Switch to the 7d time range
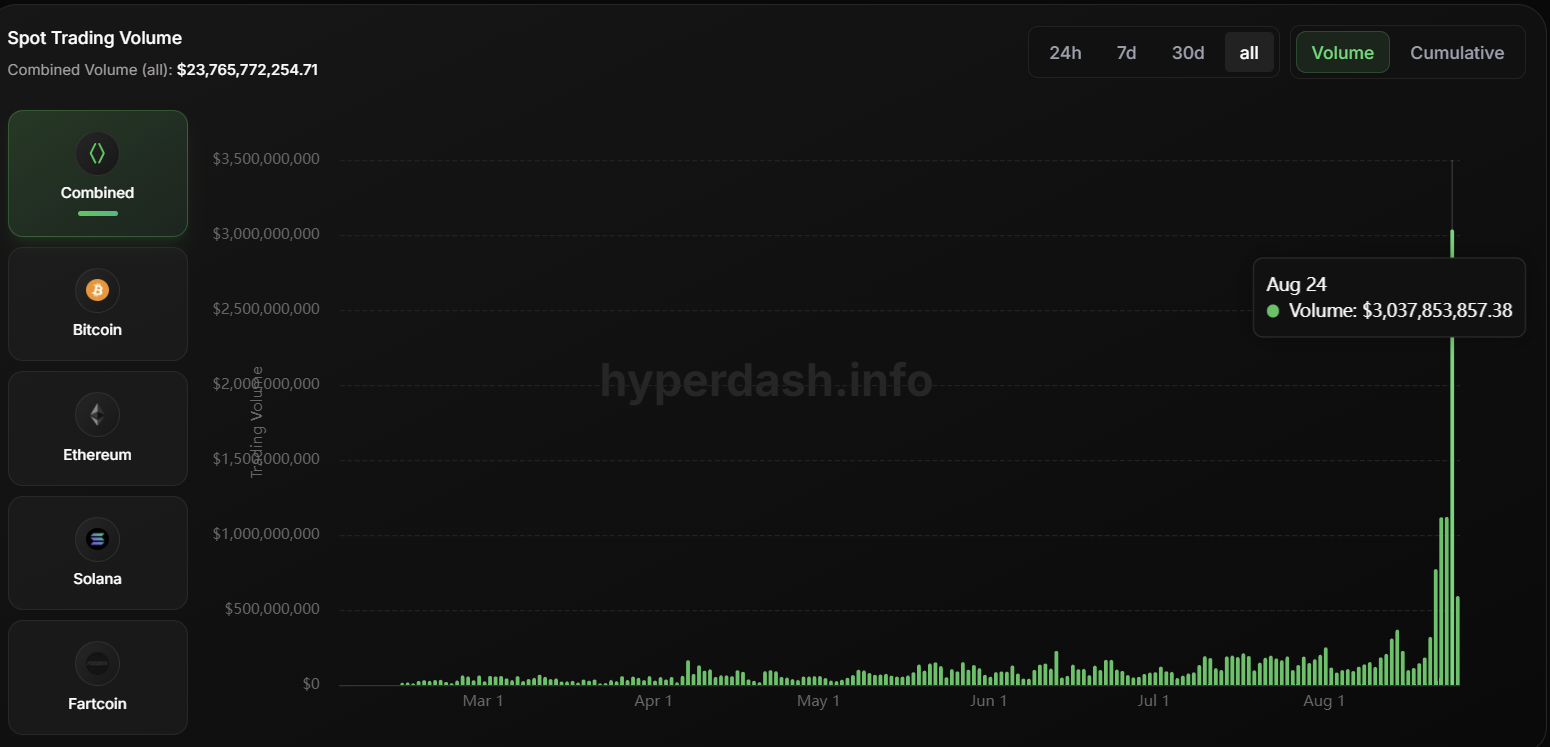The height and width of the screenshot is (747, 1550). tap(1126, 52)
